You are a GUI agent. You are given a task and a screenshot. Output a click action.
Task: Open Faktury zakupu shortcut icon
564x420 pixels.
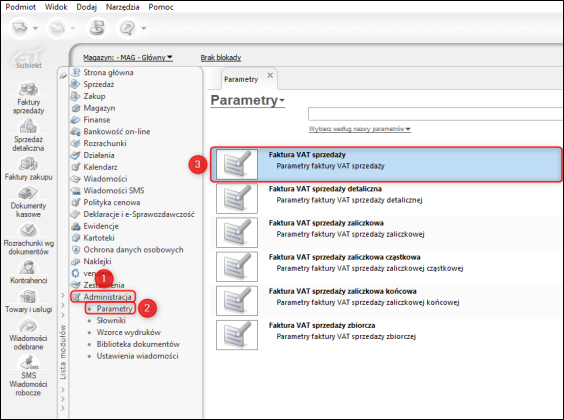tap(28, 164)
